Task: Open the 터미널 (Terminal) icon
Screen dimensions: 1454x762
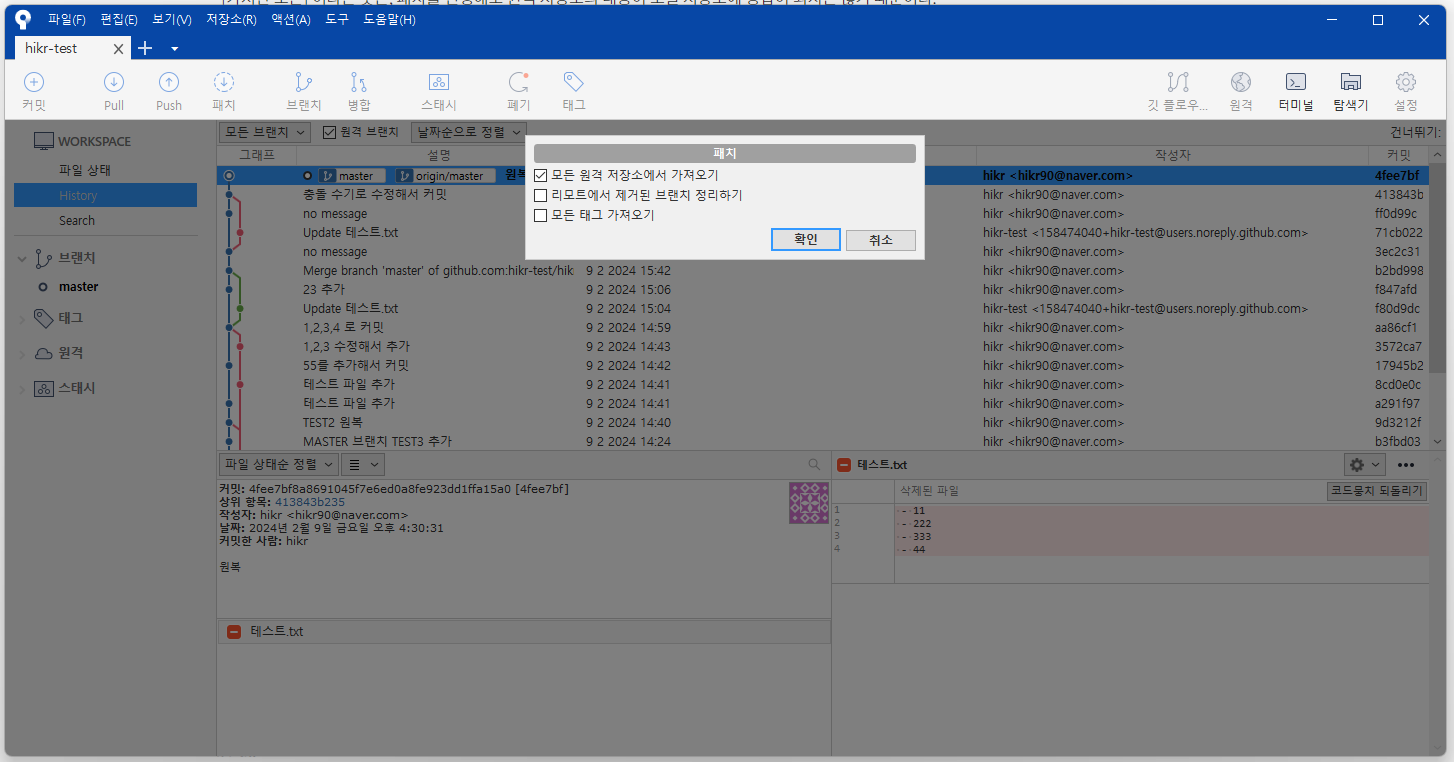Action: point(1296,91)
